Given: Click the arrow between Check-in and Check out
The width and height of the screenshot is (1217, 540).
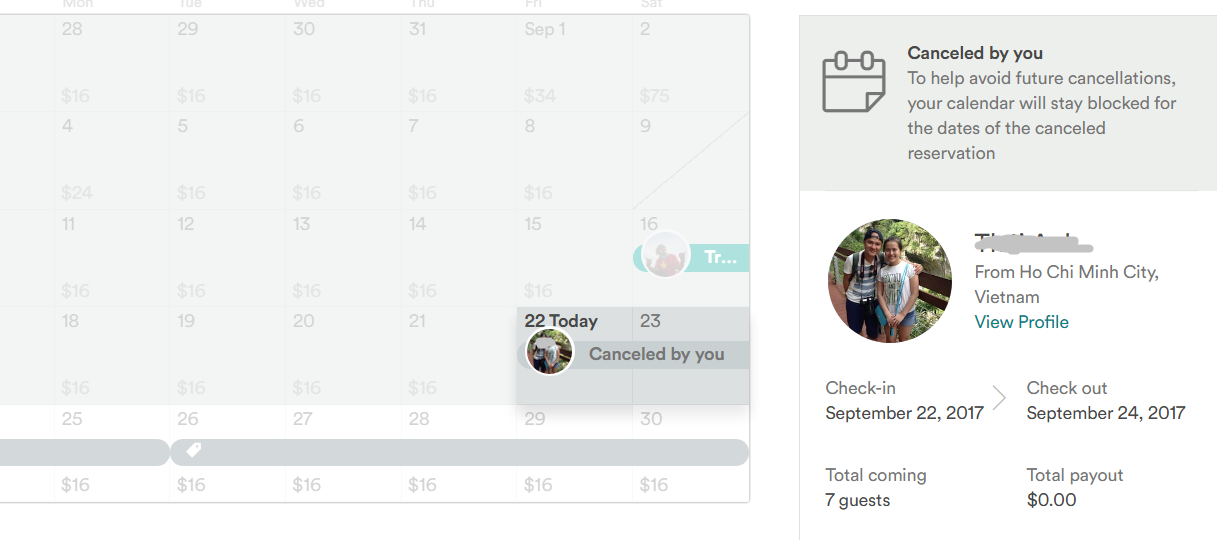Looking at the screenshot, I should 999,400.
